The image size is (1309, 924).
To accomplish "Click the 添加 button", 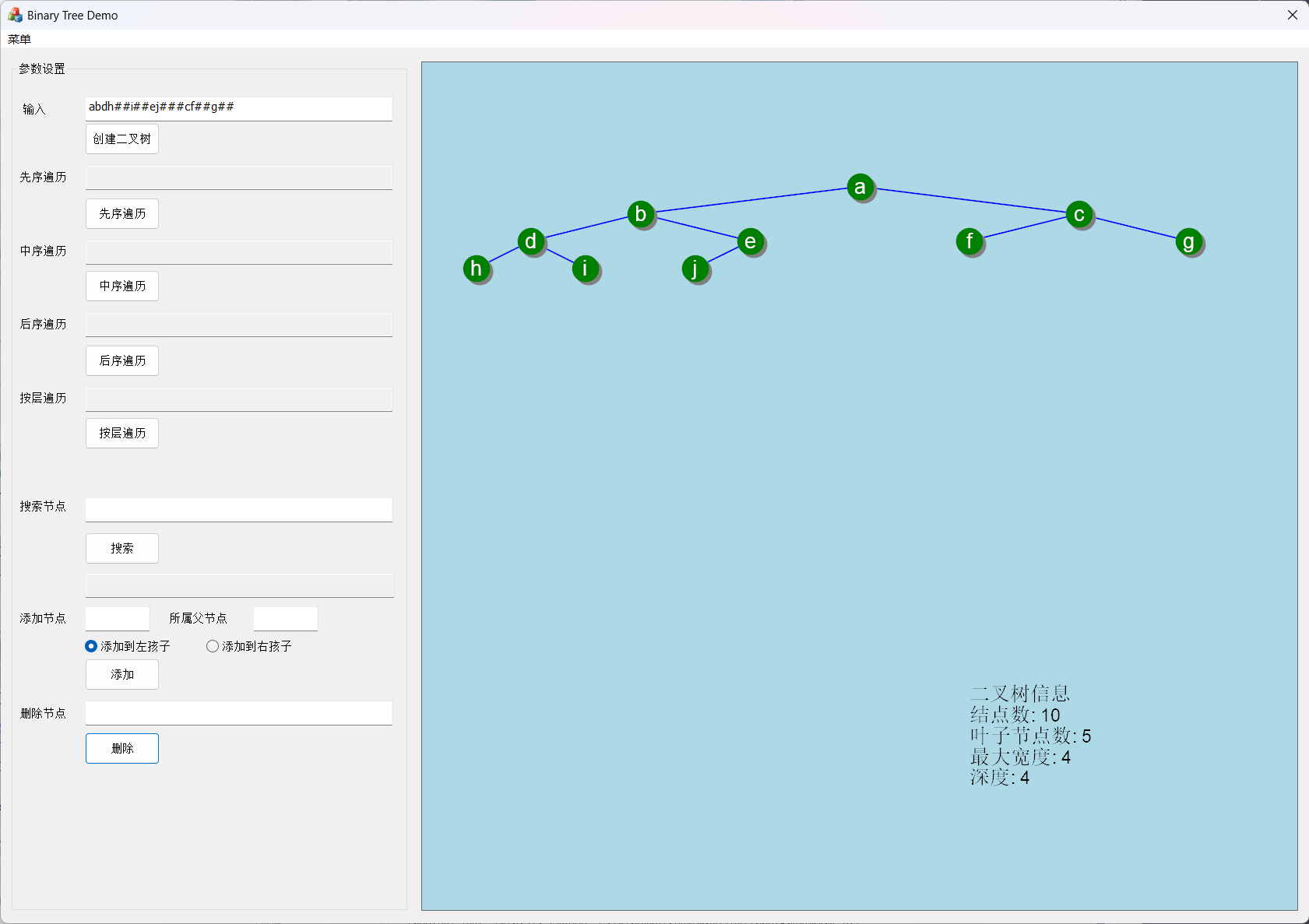I will click(x=122, y=674).
